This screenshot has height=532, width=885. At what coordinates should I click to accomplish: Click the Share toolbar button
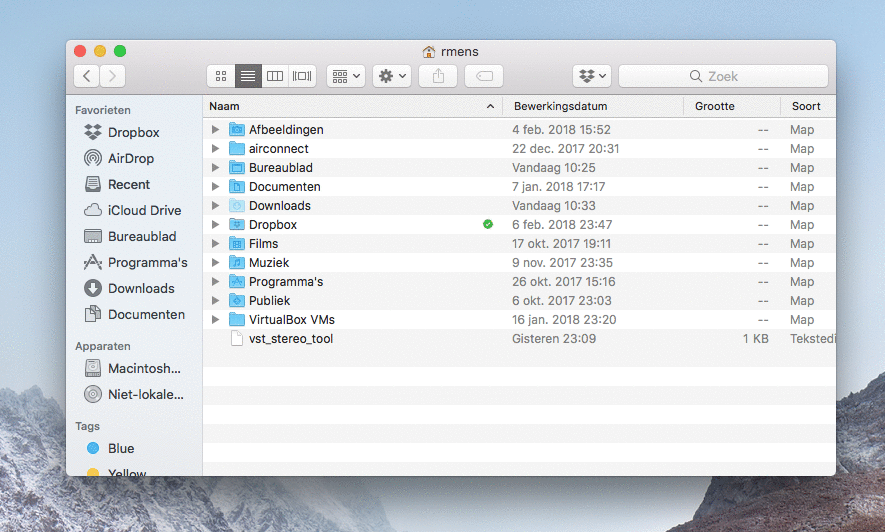pyautogui.click(x=438, y=76)
